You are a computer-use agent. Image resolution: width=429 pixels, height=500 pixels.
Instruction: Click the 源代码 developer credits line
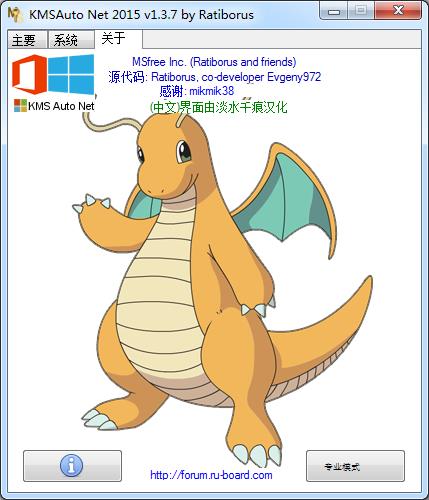coord(214,77)
